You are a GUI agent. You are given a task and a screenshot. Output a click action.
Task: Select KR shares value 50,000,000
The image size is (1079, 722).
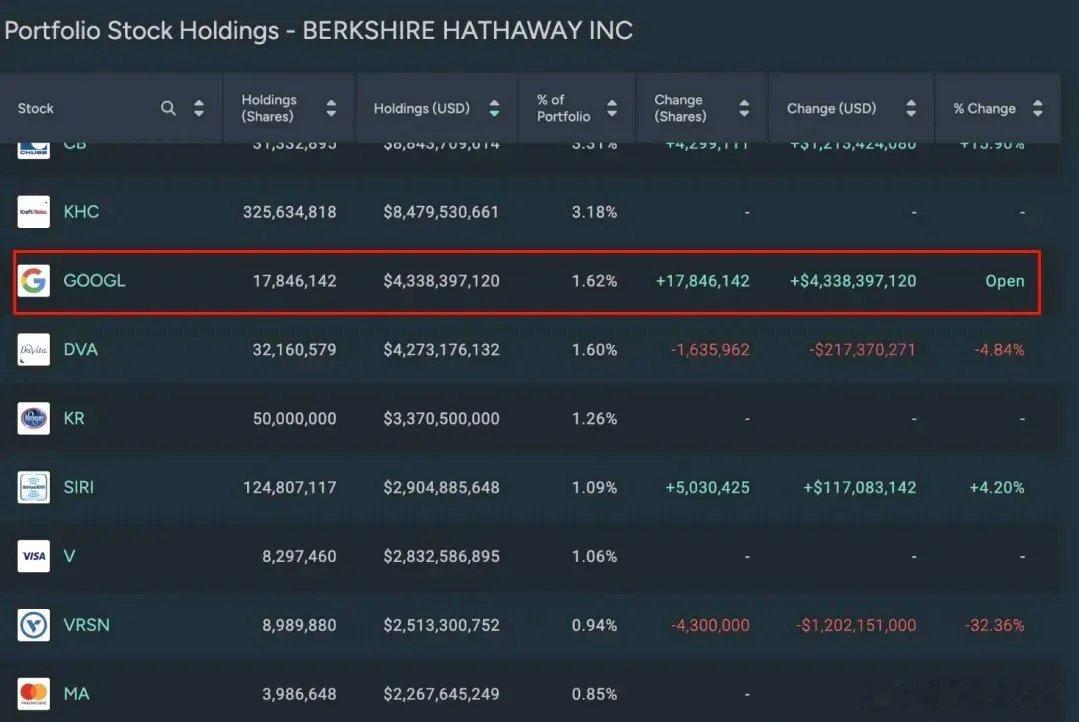pyautogui.click(x=295, y=418)
